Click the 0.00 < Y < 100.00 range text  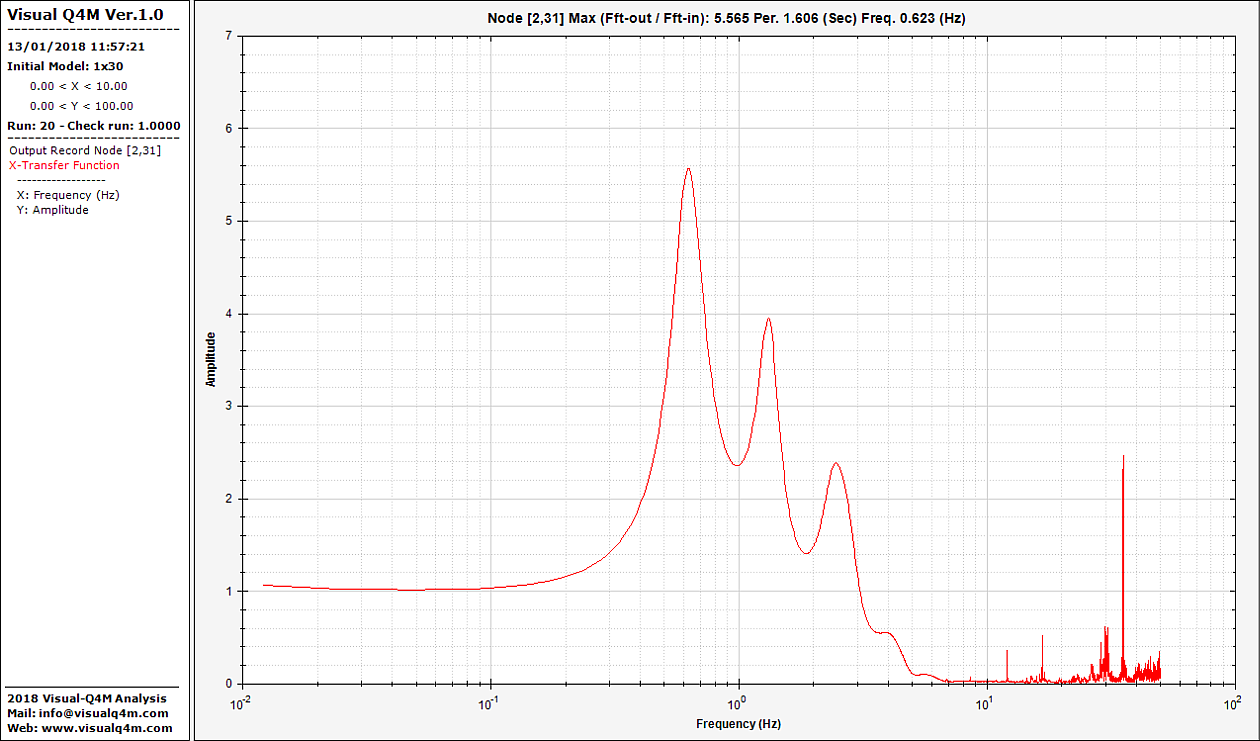pyautogui.click(x=81, y=106)
